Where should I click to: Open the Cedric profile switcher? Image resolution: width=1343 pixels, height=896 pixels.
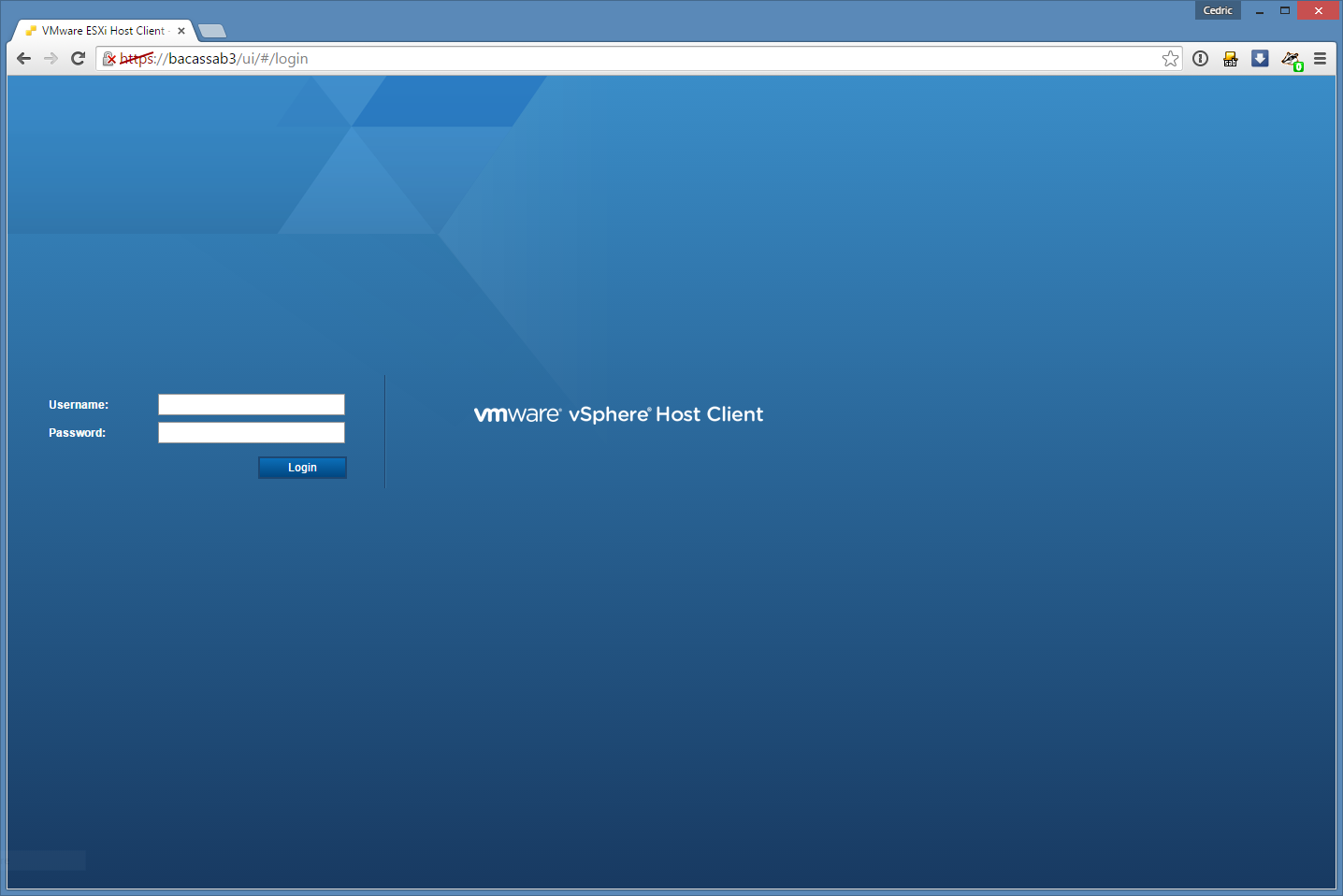1218,10
